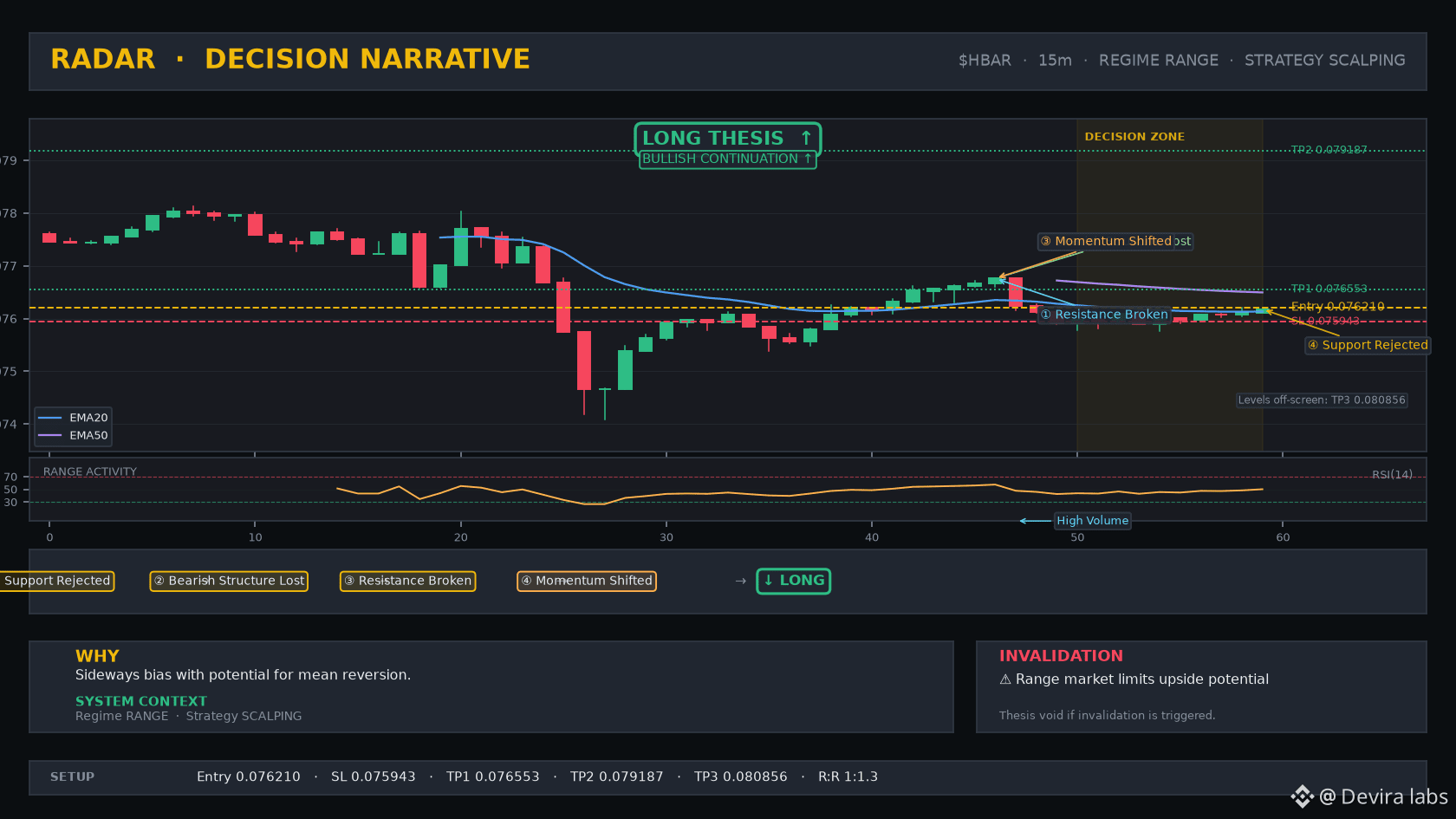Screen dimensions: 1456x819
Task: Click the Range market limits upside potential text
Action: [x=1142, y=679]
